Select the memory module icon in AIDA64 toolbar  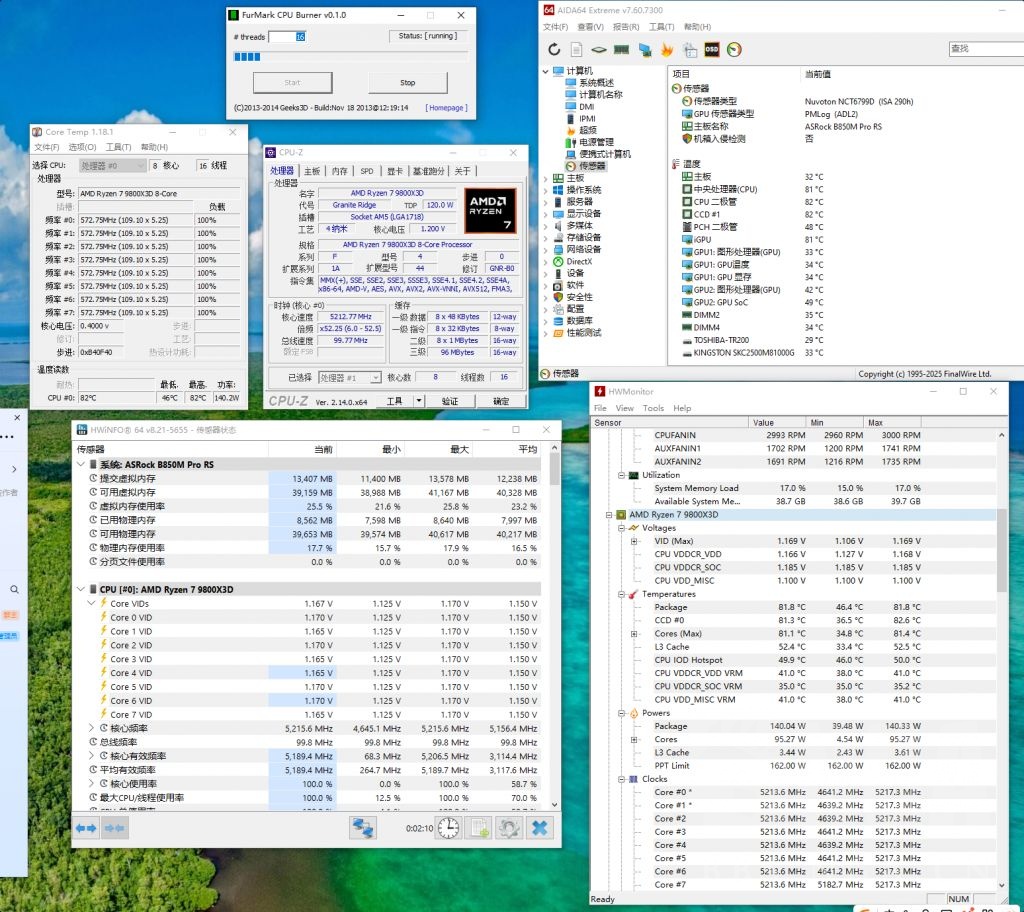[x=622, y=49]
